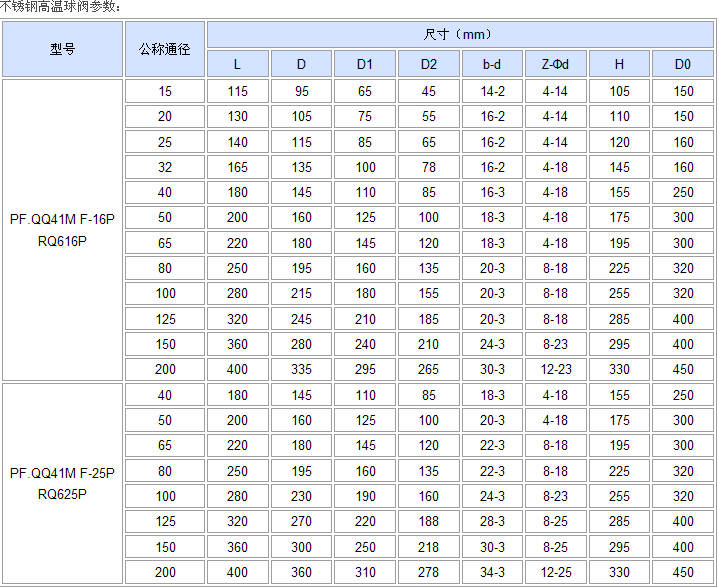Click the D2 value 78
Screen dimensions: 719x587
pyautogui.click(x=429, y=167)
